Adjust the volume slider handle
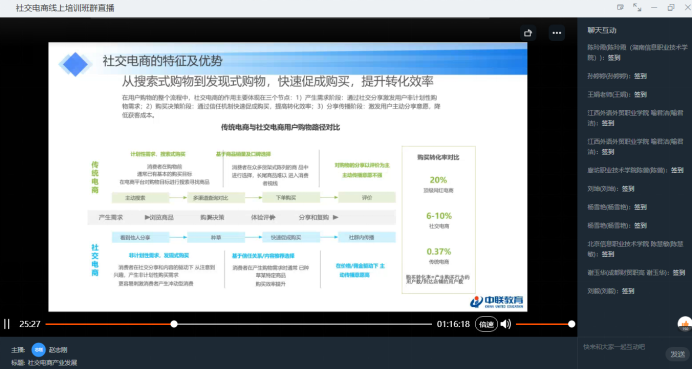This screenshot has height=369, width=693. [x=571, y=324]
